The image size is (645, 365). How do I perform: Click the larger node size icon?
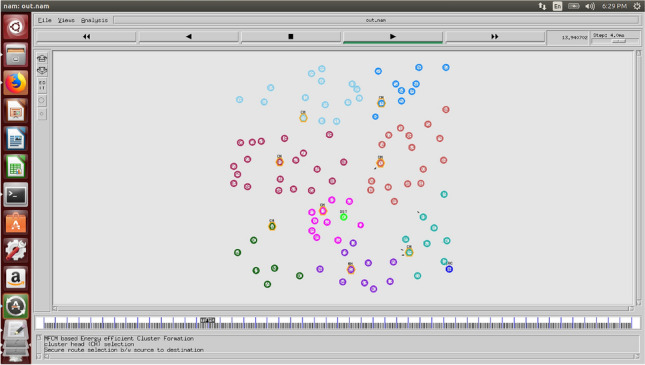point(42,100)
